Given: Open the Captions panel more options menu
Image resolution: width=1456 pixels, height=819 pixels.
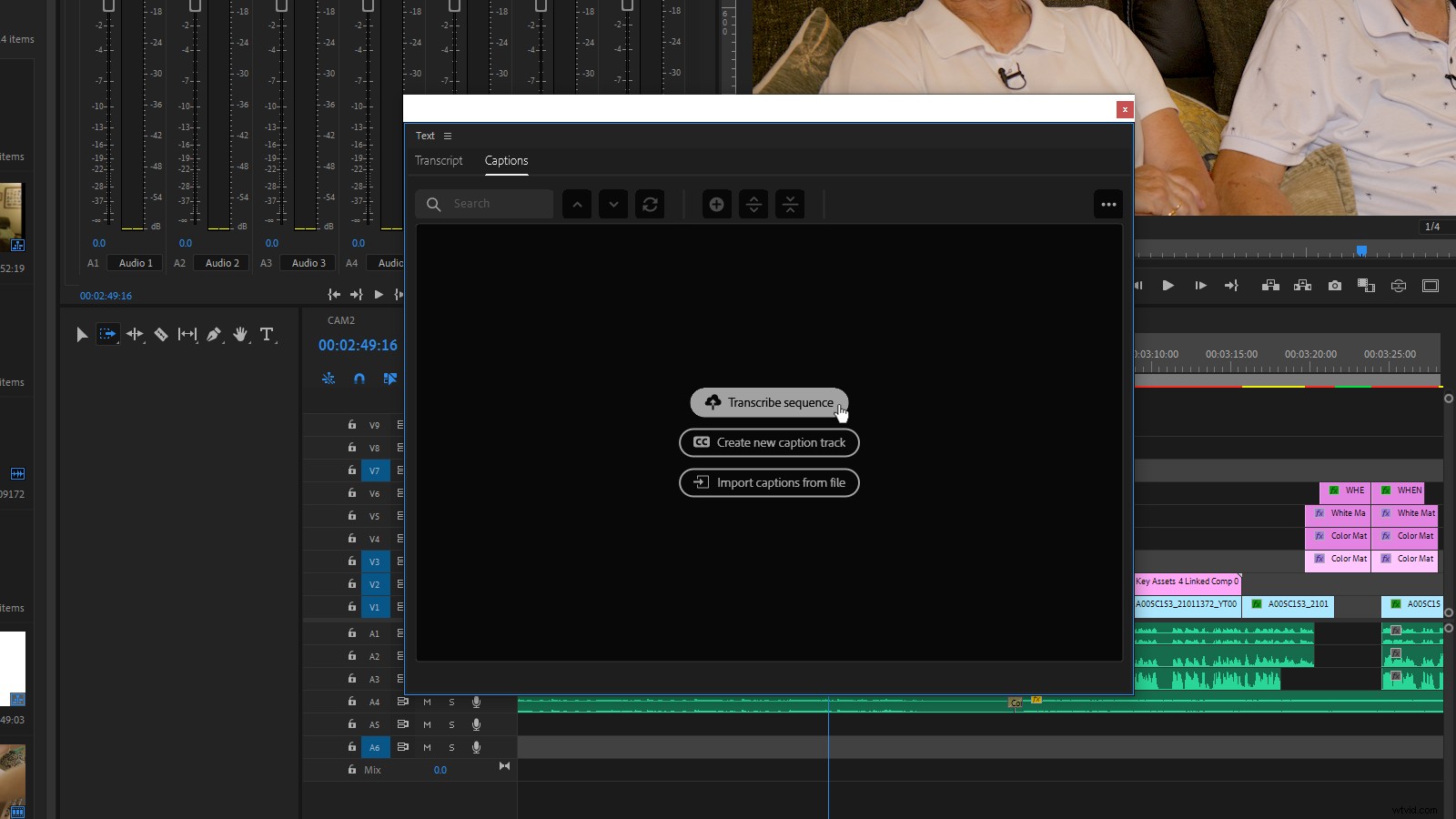Looking at the screenshot, I should tap(1109, 204).
